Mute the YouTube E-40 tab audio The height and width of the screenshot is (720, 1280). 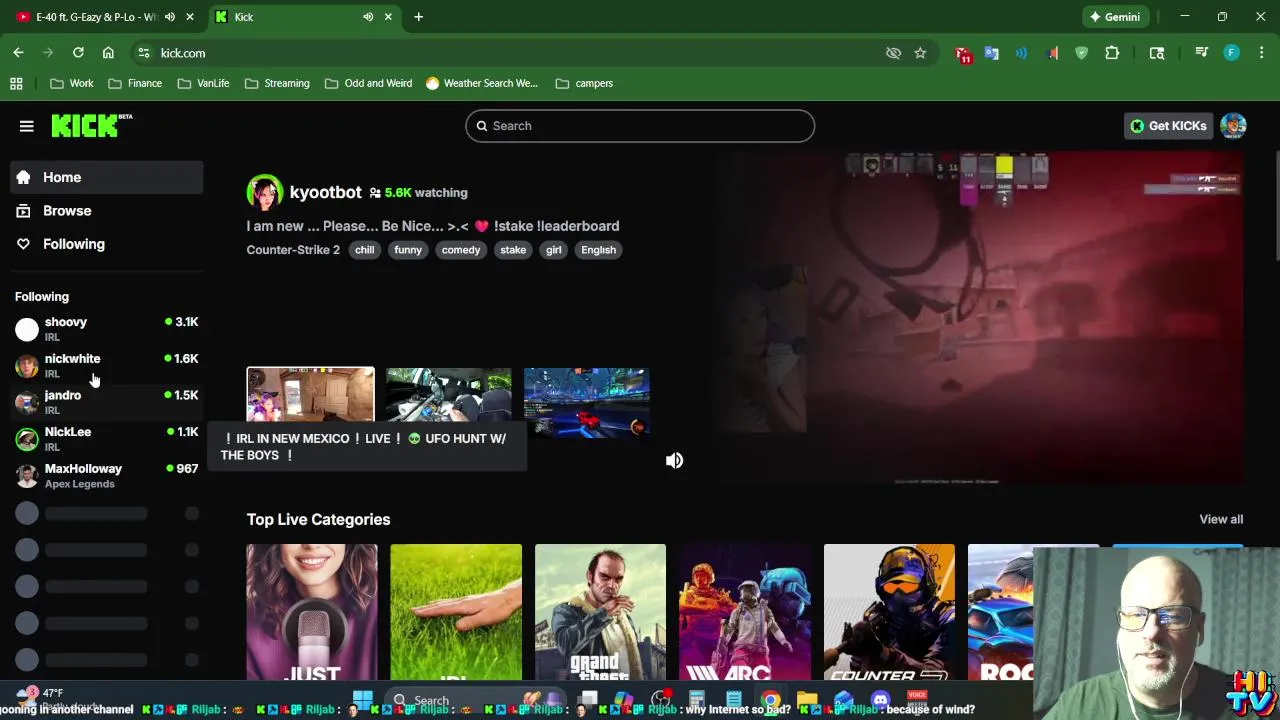(x=170, y=17)
